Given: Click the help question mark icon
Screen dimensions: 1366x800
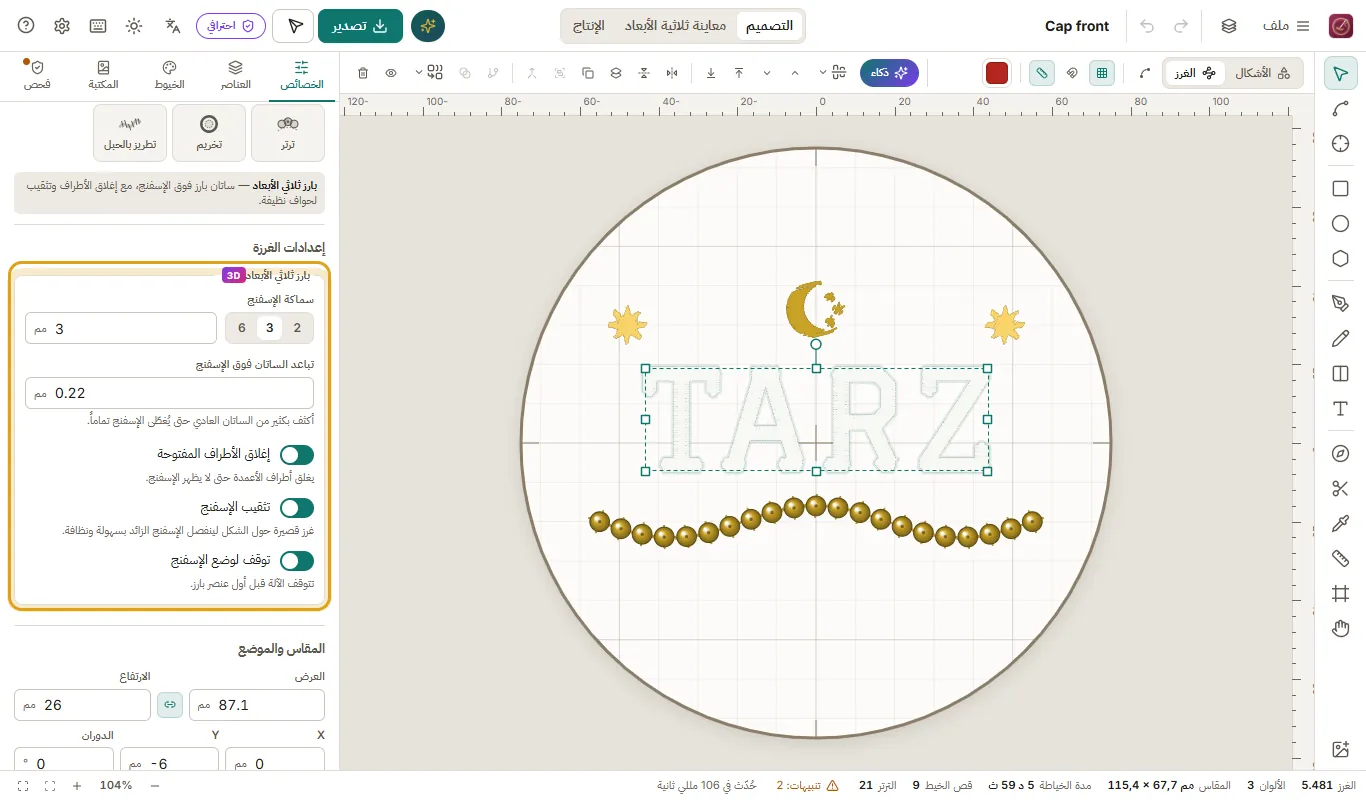Looking at the screenshot, I should 26,26.
